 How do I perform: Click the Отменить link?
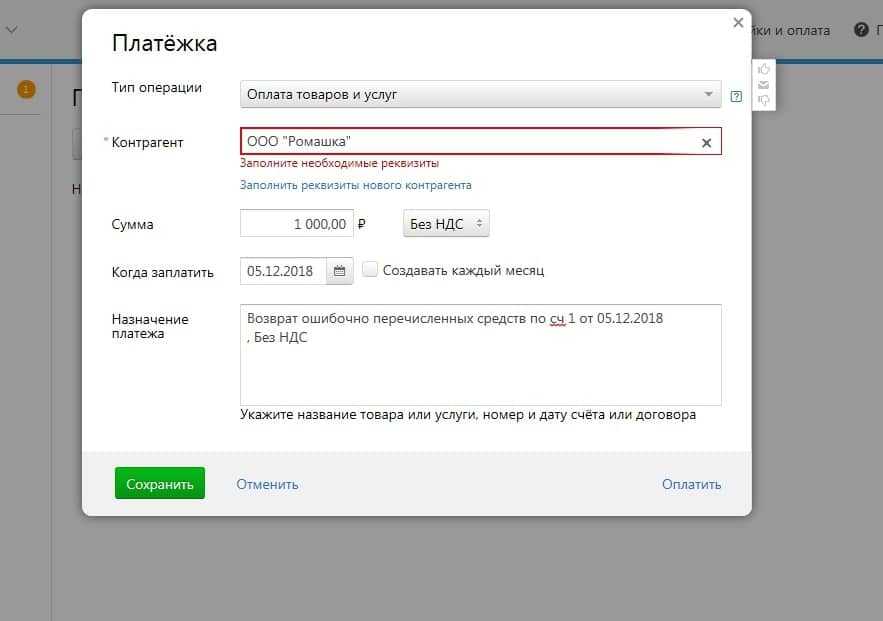[x=267, y=484]
